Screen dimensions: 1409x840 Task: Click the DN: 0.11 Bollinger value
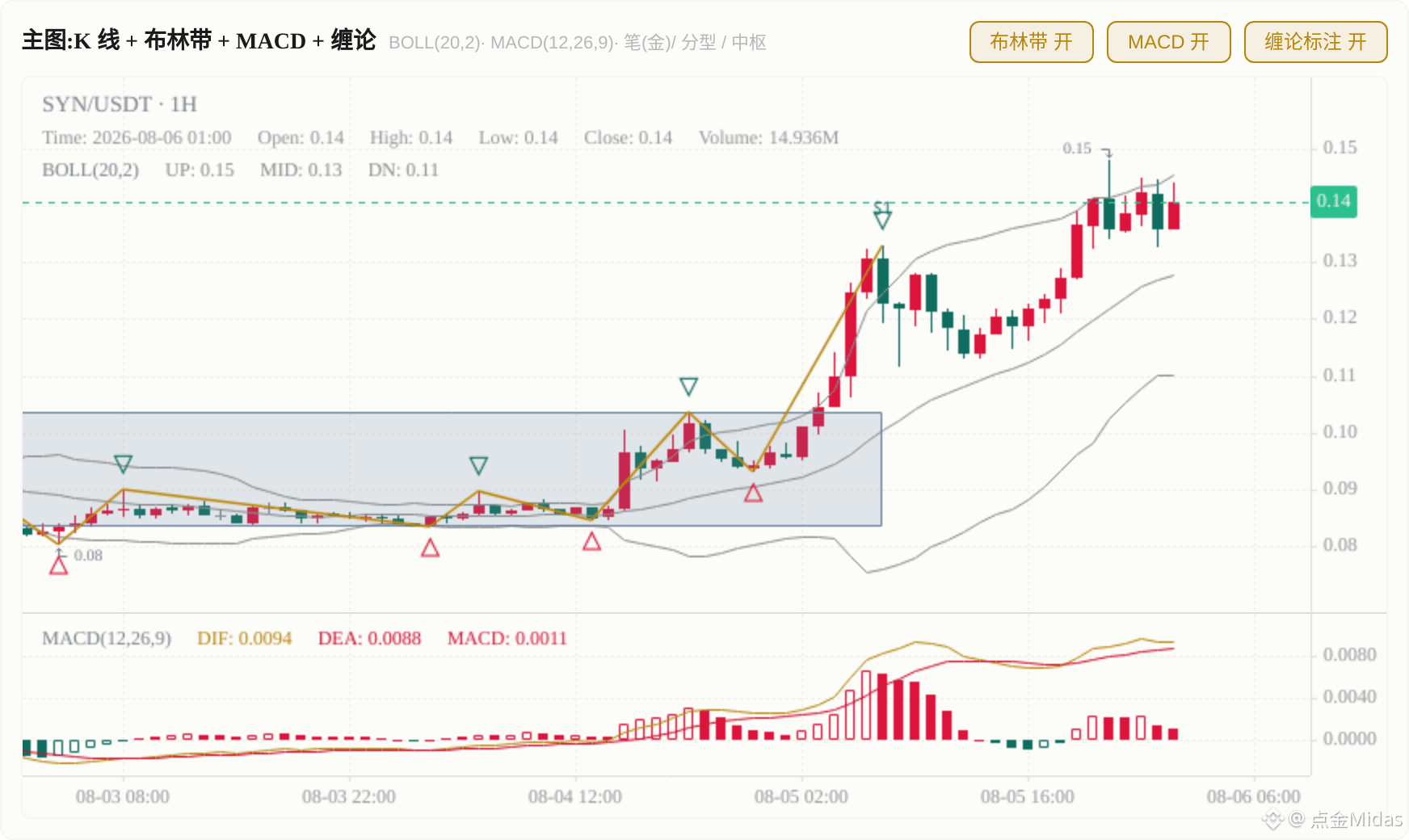coord(403,170)
